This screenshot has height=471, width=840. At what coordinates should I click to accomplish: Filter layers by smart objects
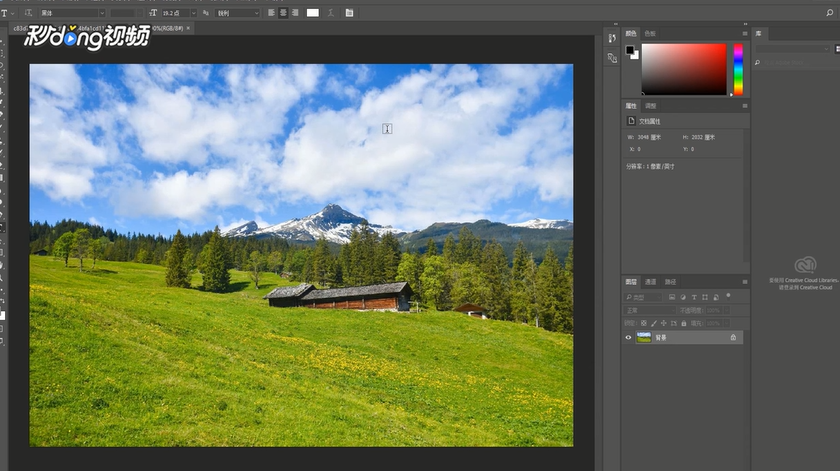716,297
